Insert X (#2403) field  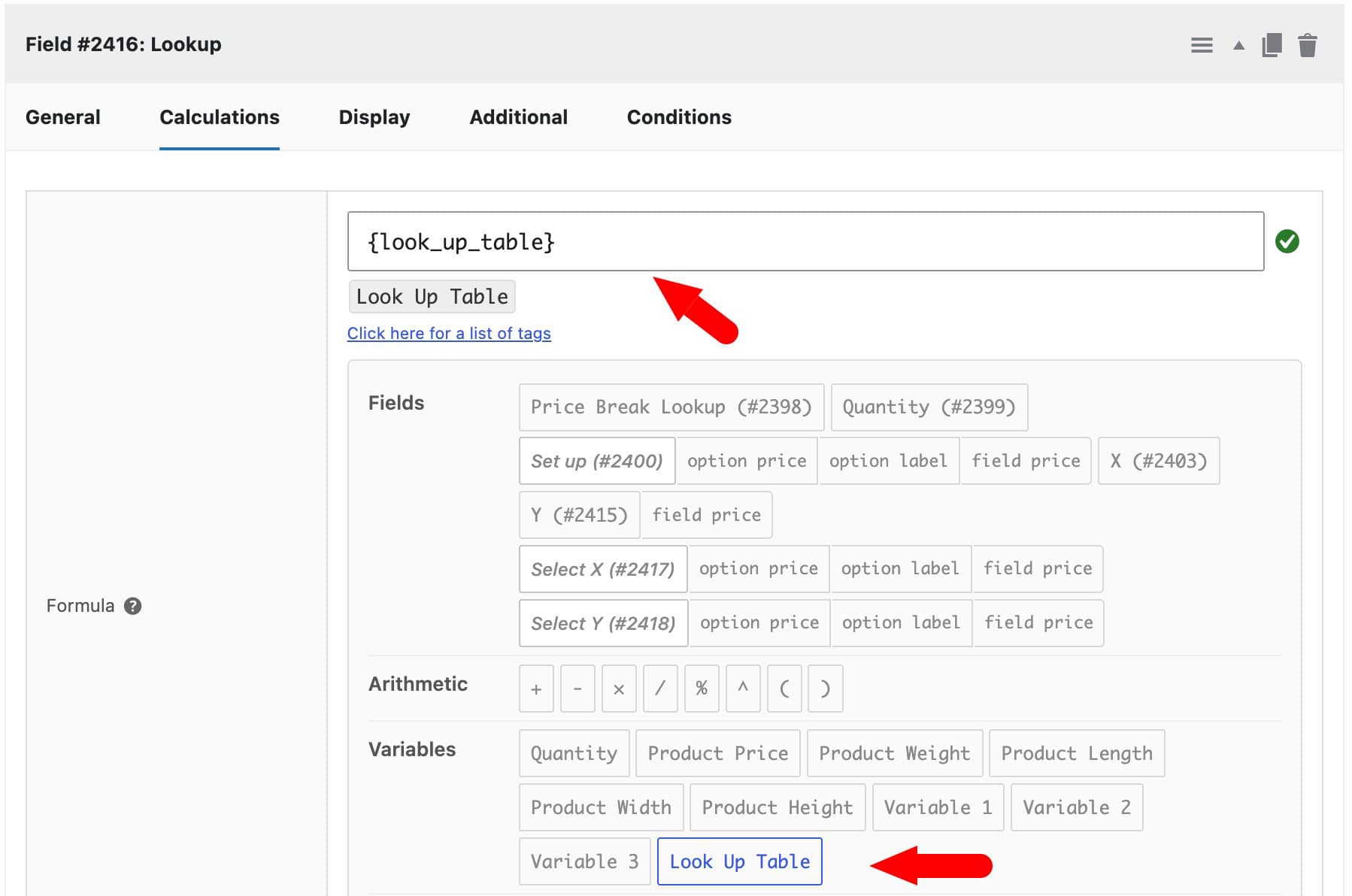click(x=1159, y=461)
